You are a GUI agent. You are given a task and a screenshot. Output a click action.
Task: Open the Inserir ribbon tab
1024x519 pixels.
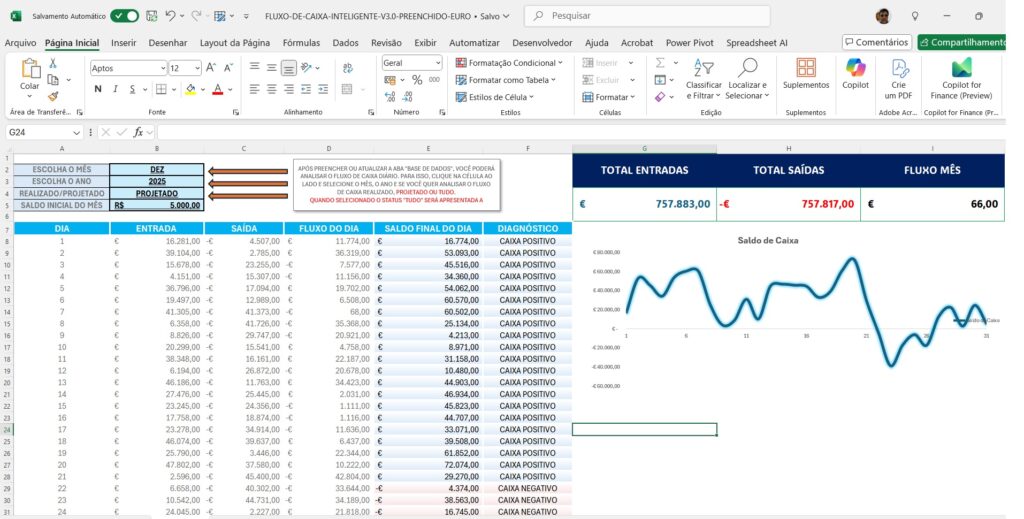124,43
